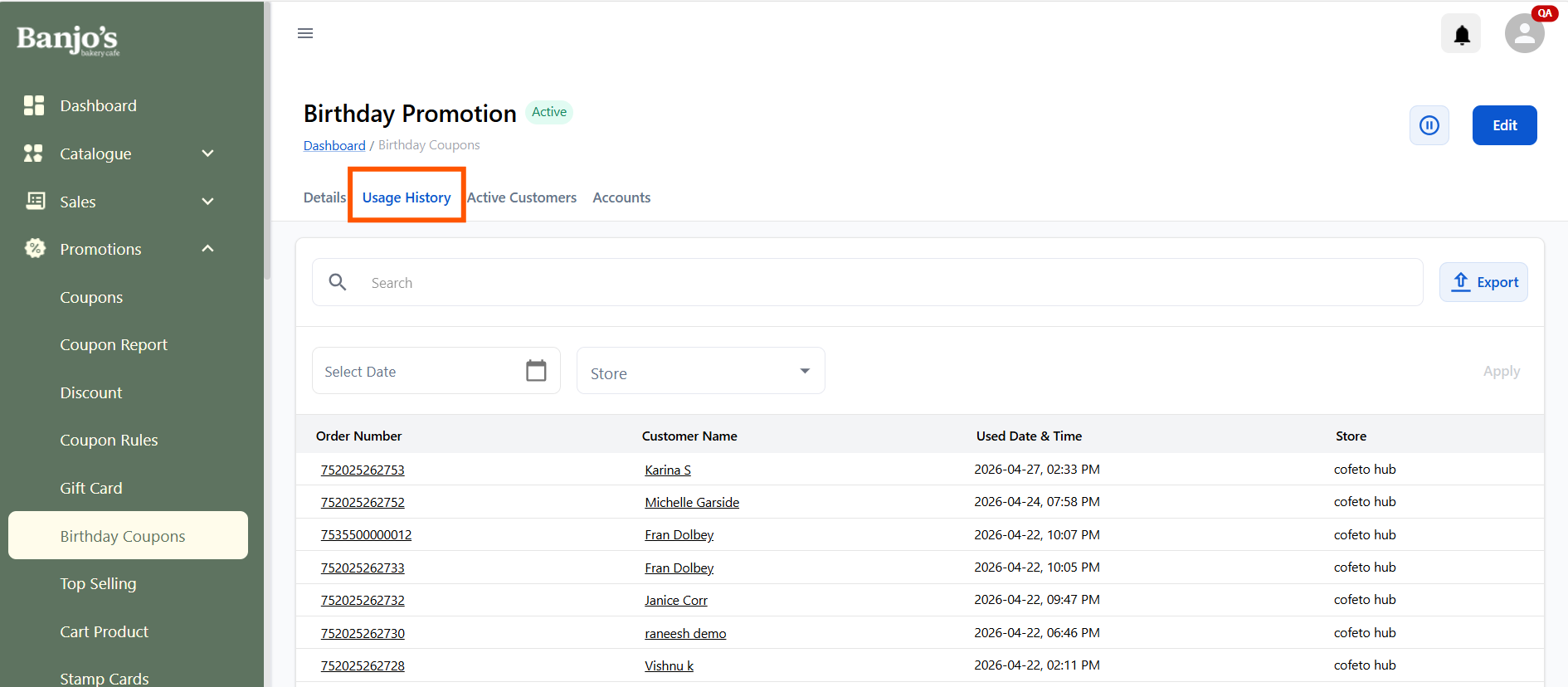Expand the Sales submenu chevron
This screenshot has width=1568, height=687.
pos(208,202)
